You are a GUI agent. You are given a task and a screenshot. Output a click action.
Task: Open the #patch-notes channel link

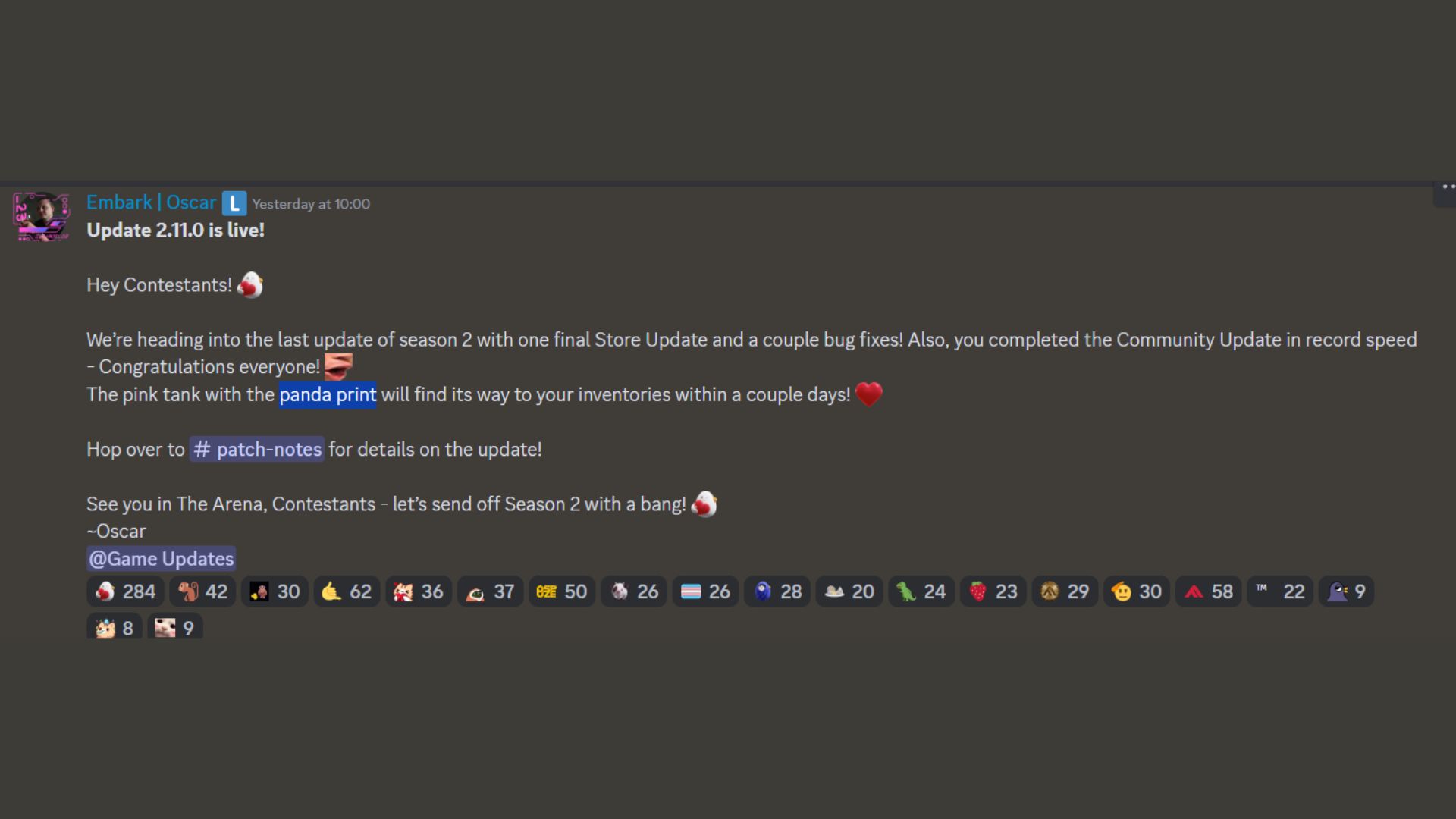click(257, 449)
